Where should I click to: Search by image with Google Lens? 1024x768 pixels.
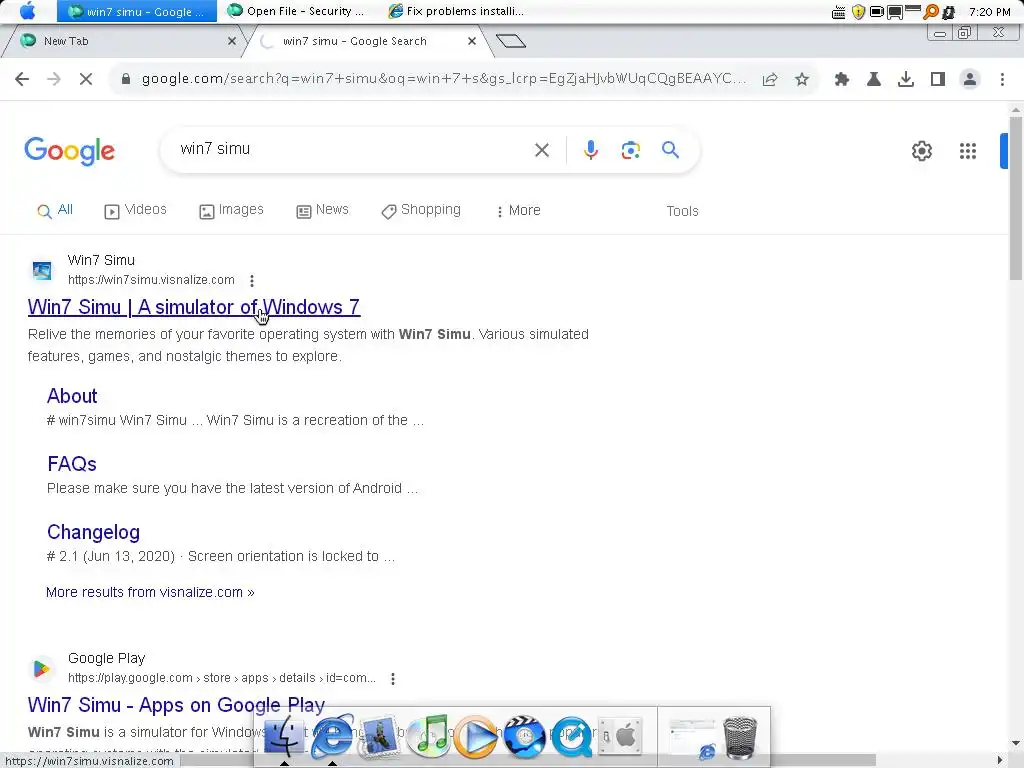(630, 150)
